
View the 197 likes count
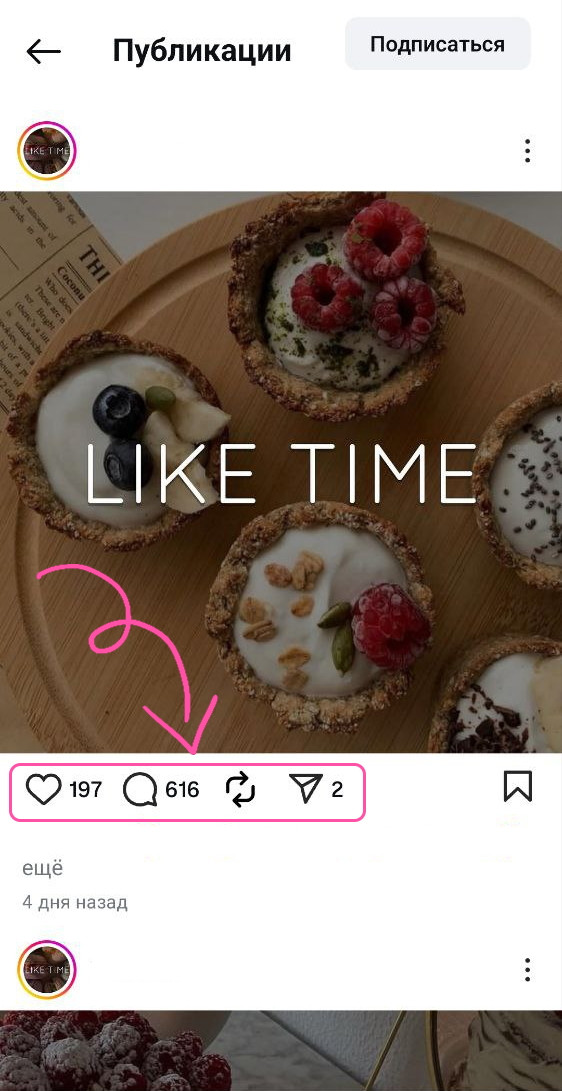coord(86,790)
